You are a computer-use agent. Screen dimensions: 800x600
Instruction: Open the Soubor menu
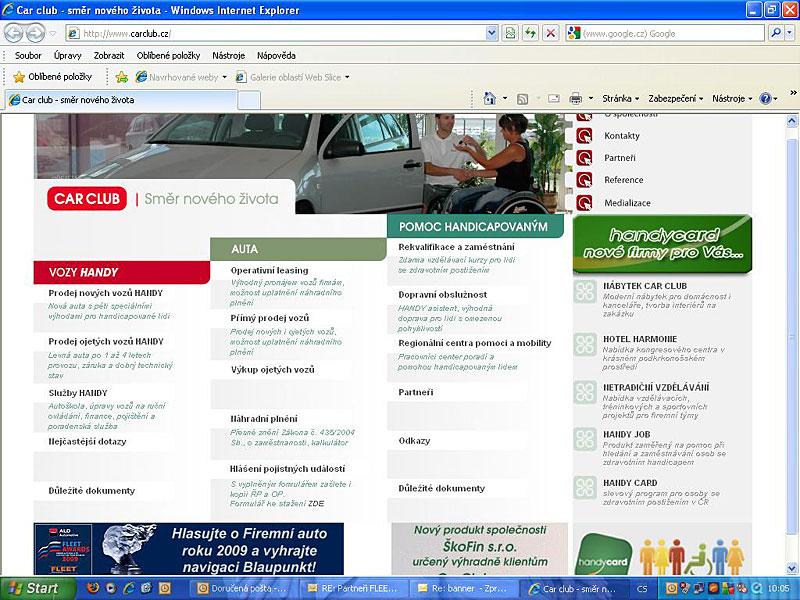pos(28,56)
